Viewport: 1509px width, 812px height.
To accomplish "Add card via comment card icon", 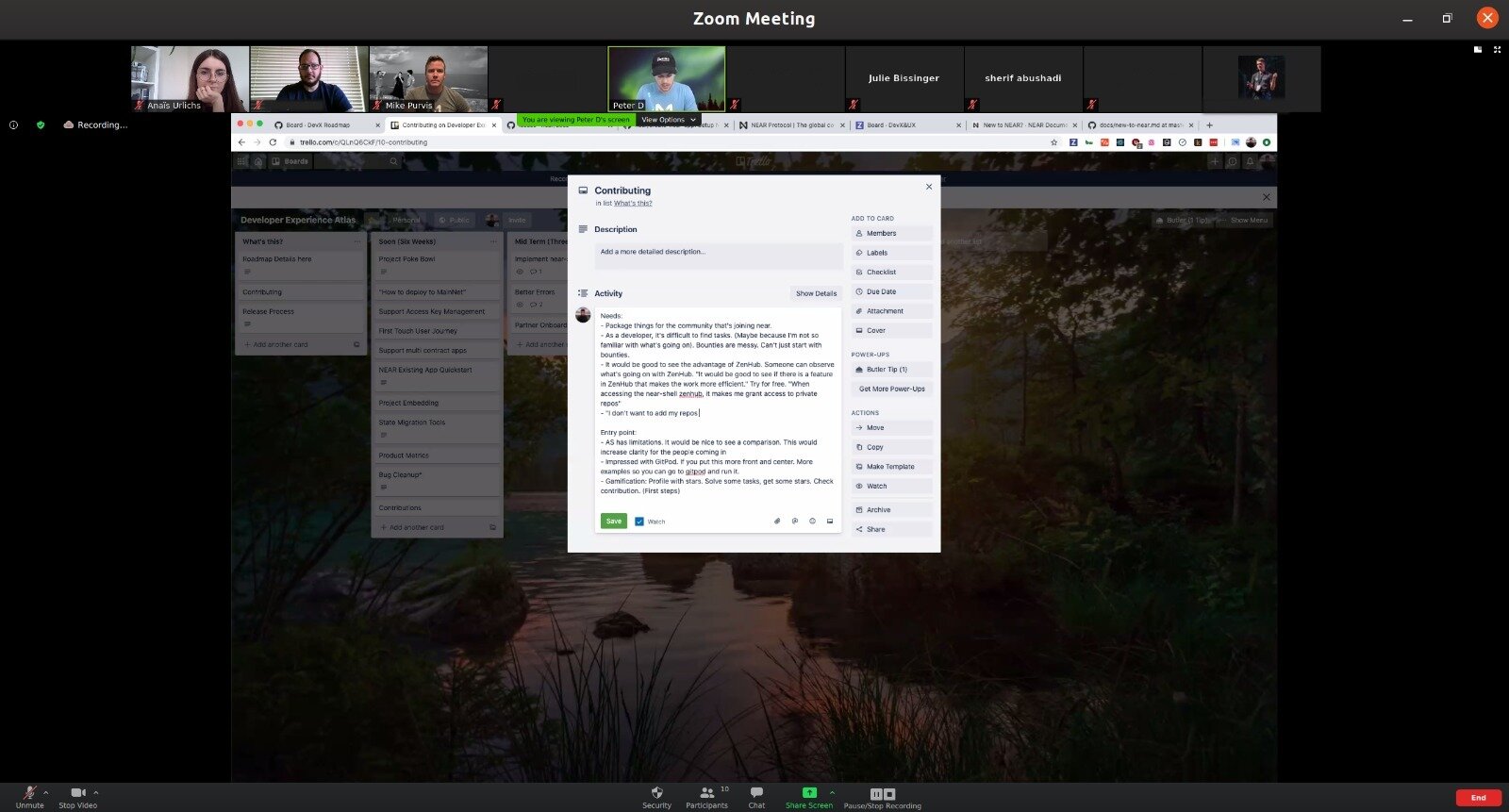I will point(830,521).
